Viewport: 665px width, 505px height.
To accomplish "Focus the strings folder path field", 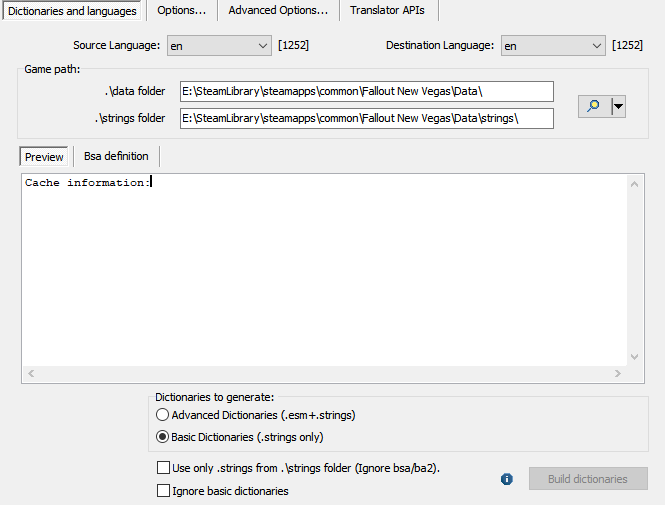I will tap(366, 119).
